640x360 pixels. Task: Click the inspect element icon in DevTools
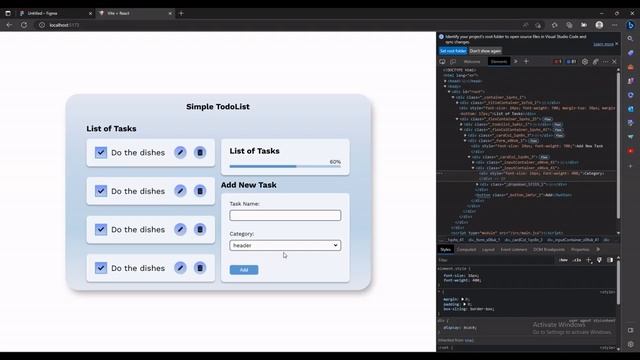[x=442, y=62]
